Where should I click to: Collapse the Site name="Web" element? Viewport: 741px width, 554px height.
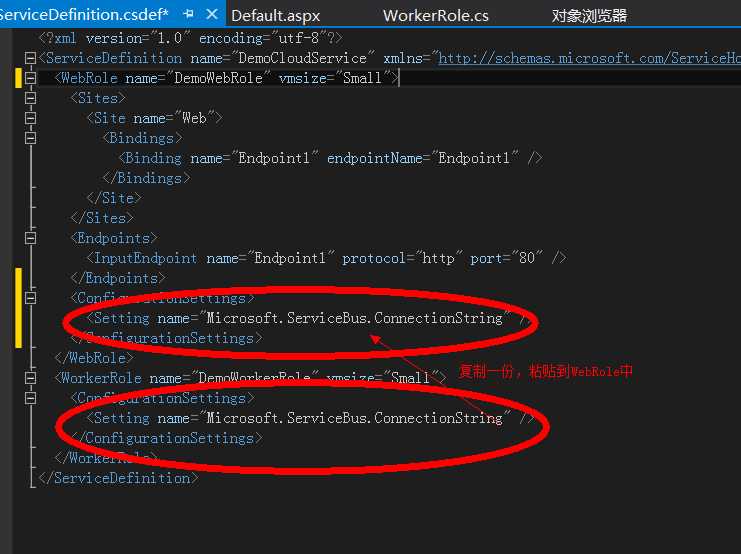tap(30, 118)
